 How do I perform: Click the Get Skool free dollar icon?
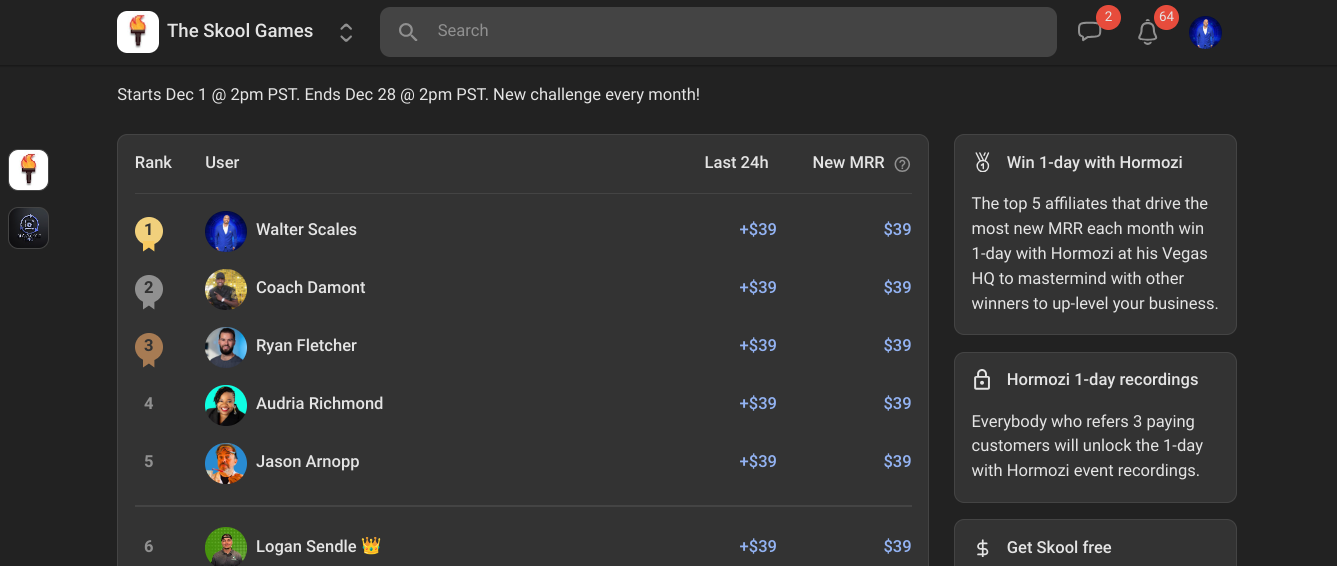(982, 548)
